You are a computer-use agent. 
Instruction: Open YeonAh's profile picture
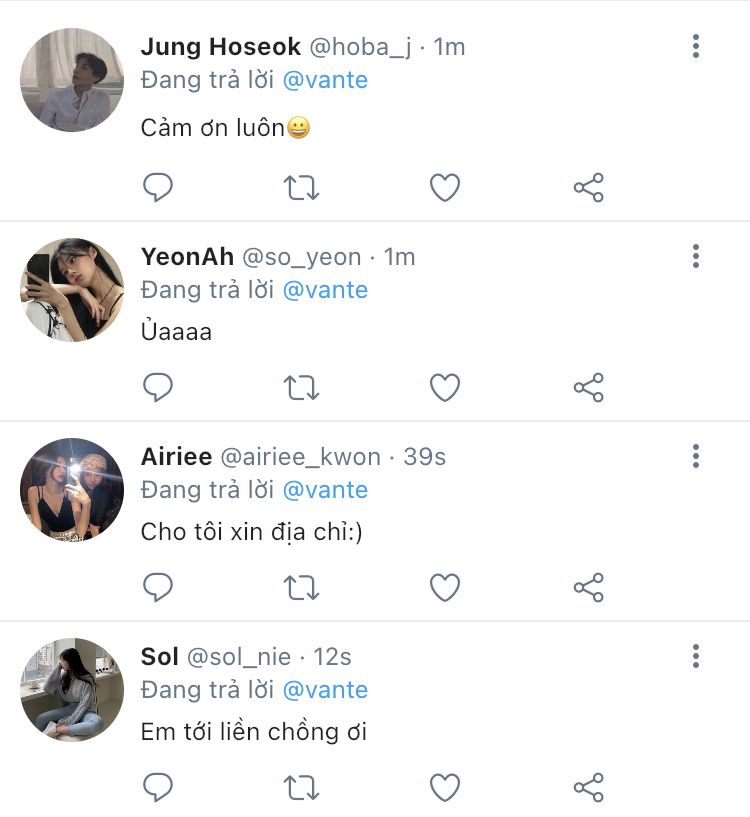[72, 289]
